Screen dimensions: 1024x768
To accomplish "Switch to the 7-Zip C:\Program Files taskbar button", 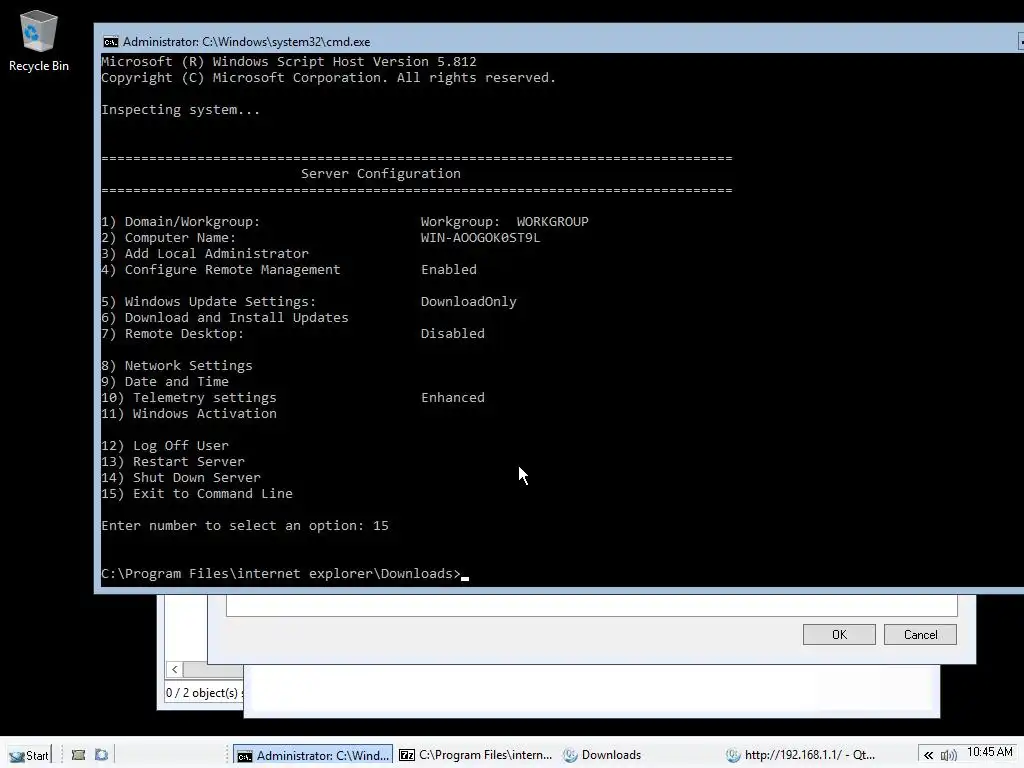I will point(476,755).
